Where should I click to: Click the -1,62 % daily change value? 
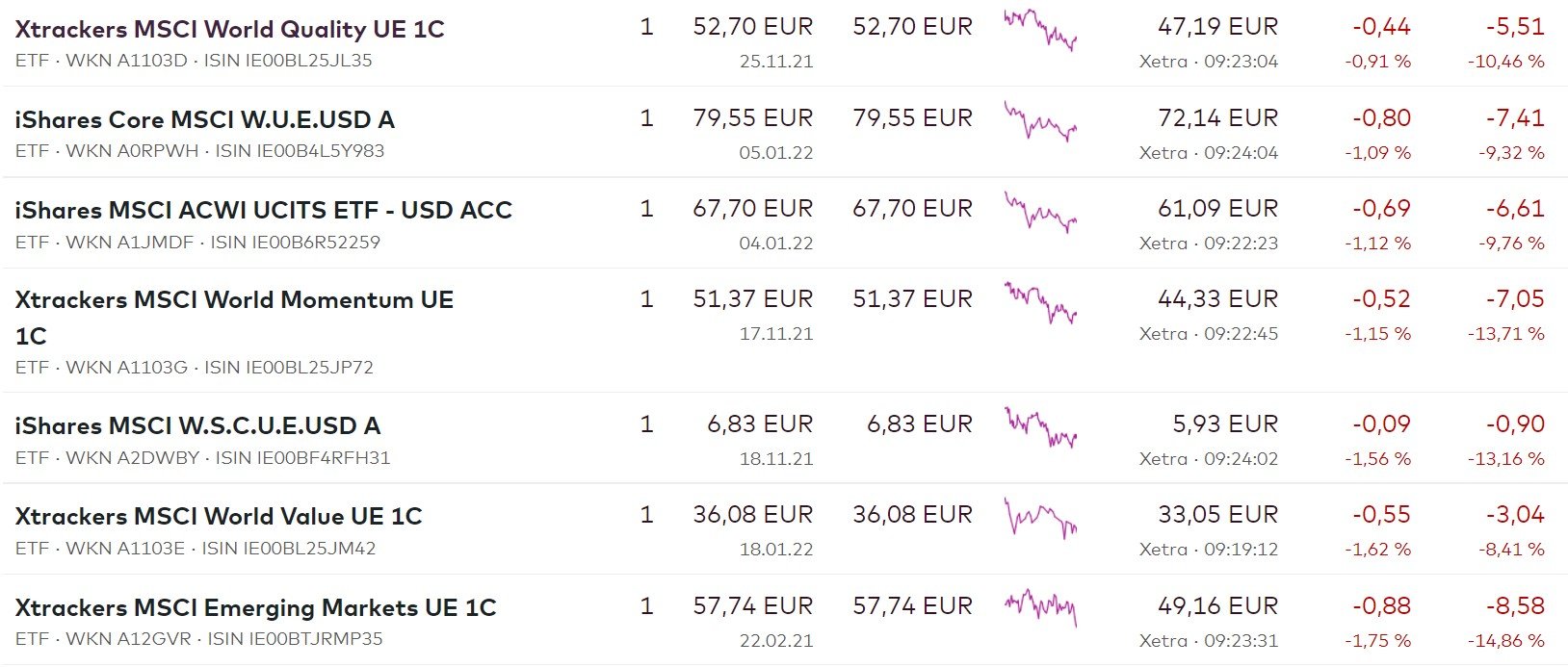[x=1377, y=550]
